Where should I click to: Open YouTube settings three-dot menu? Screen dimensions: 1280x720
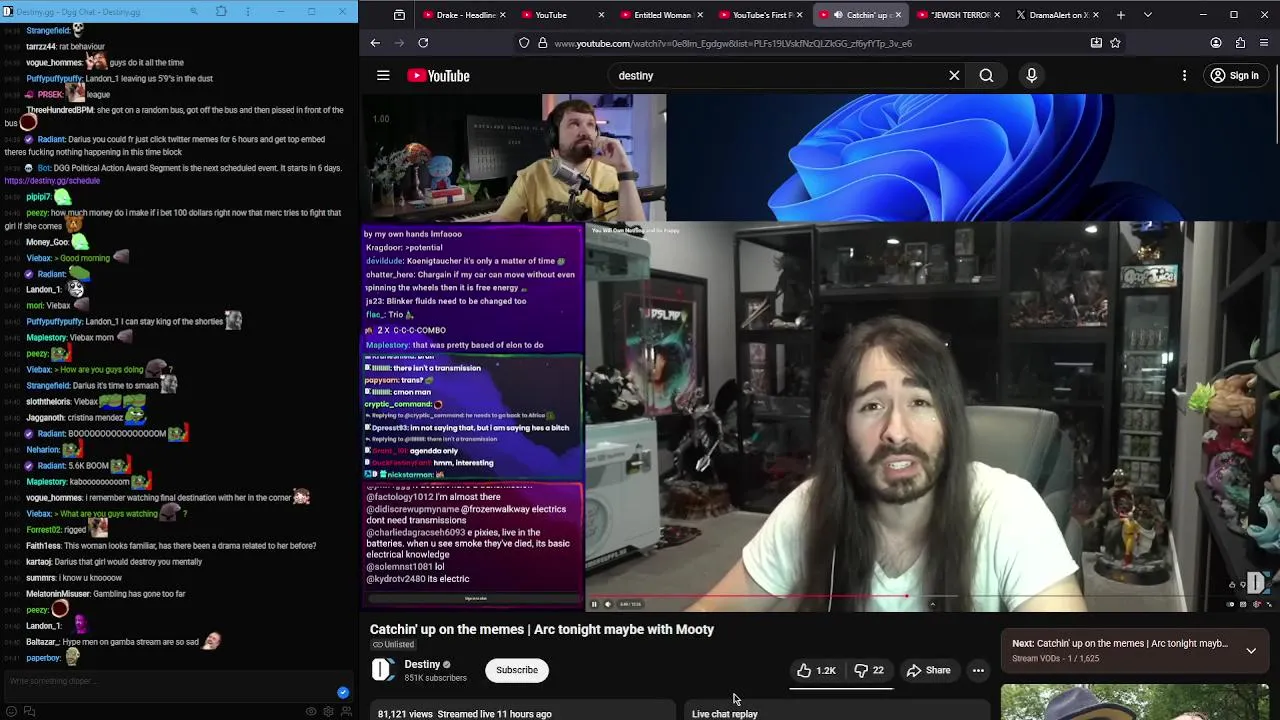[1184, 75]
